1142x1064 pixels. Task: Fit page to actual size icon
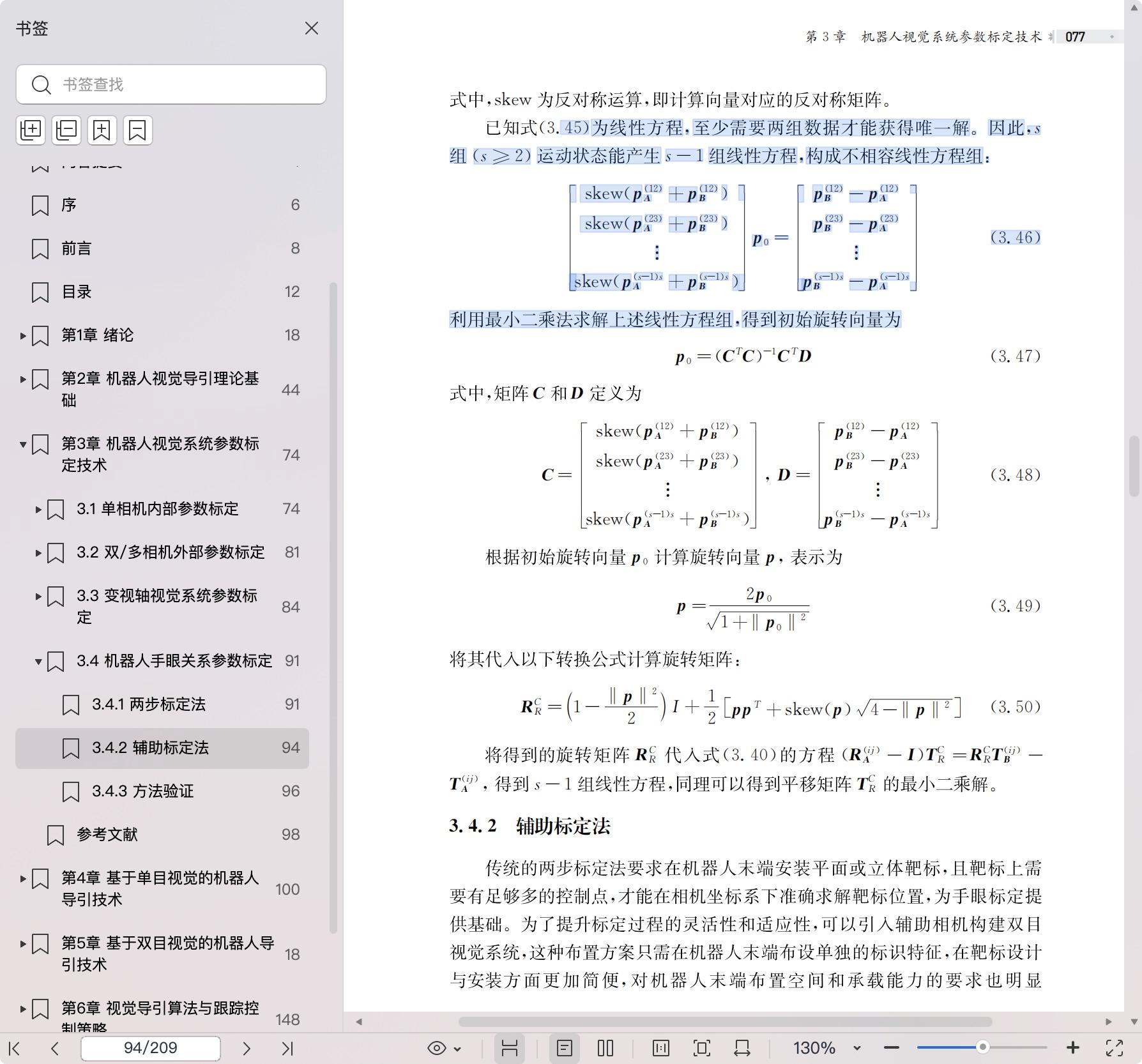coord(661,1048)
